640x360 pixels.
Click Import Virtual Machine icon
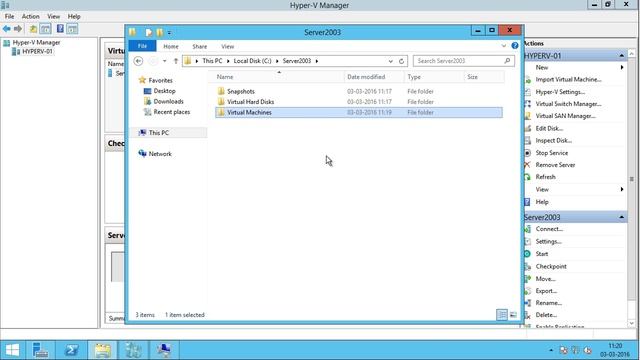(x=528, y=80)
